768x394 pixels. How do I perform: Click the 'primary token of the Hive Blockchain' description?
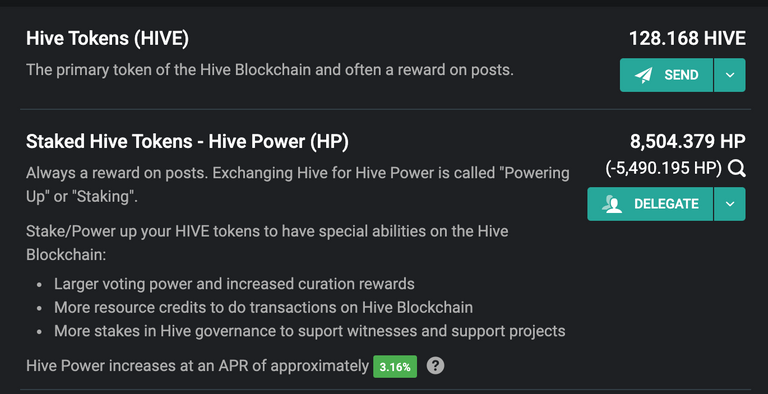[x=270, y=70]
